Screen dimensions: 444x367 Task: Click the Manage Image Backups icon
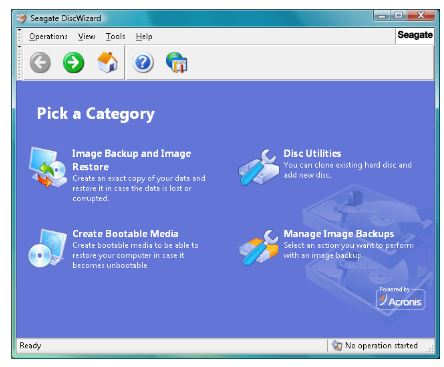pyautogui.click(x=259, y=247)
